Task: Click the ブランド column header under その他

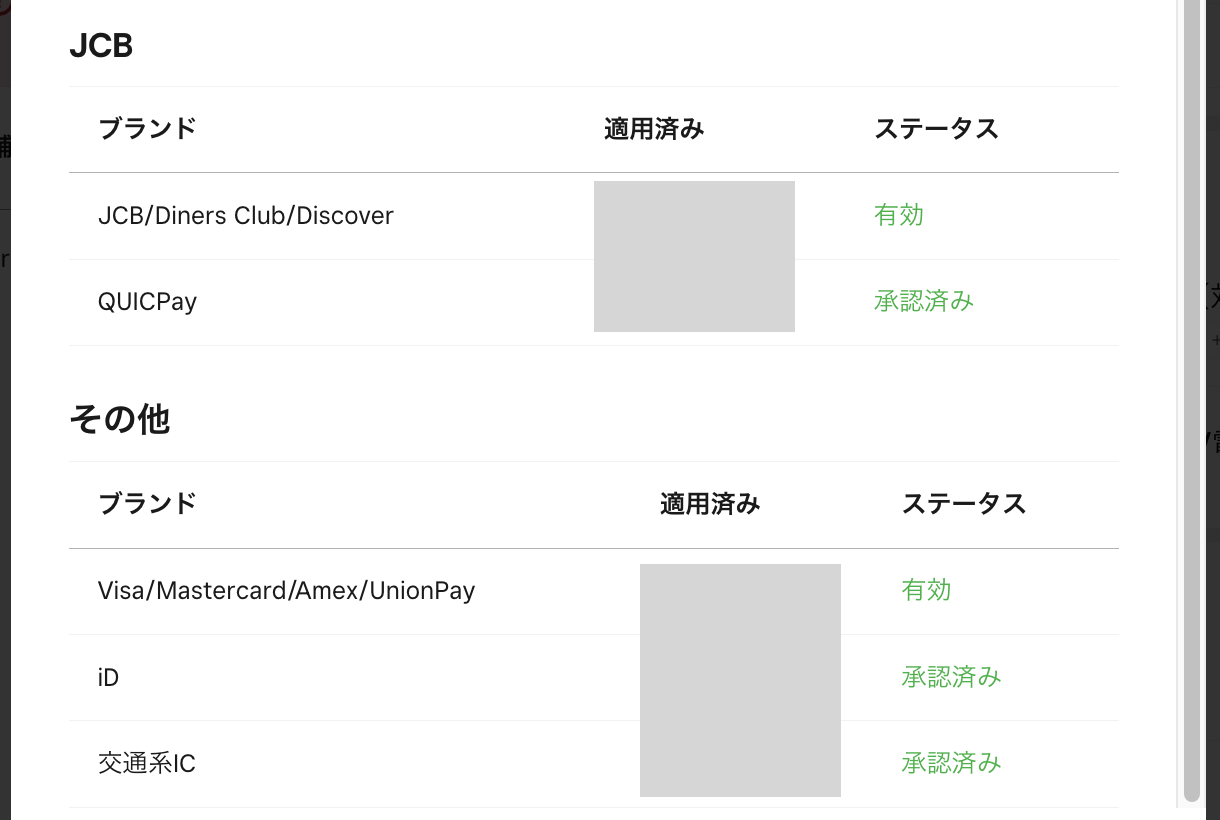Action: pos(147,504)
